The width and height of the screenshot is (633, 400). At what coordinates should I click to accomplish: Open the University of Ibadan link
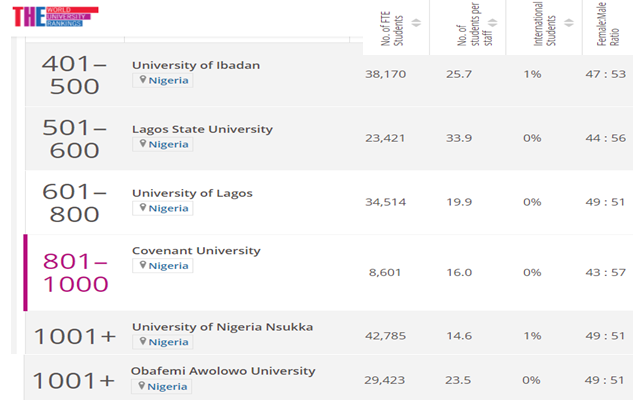click(196, 65)
